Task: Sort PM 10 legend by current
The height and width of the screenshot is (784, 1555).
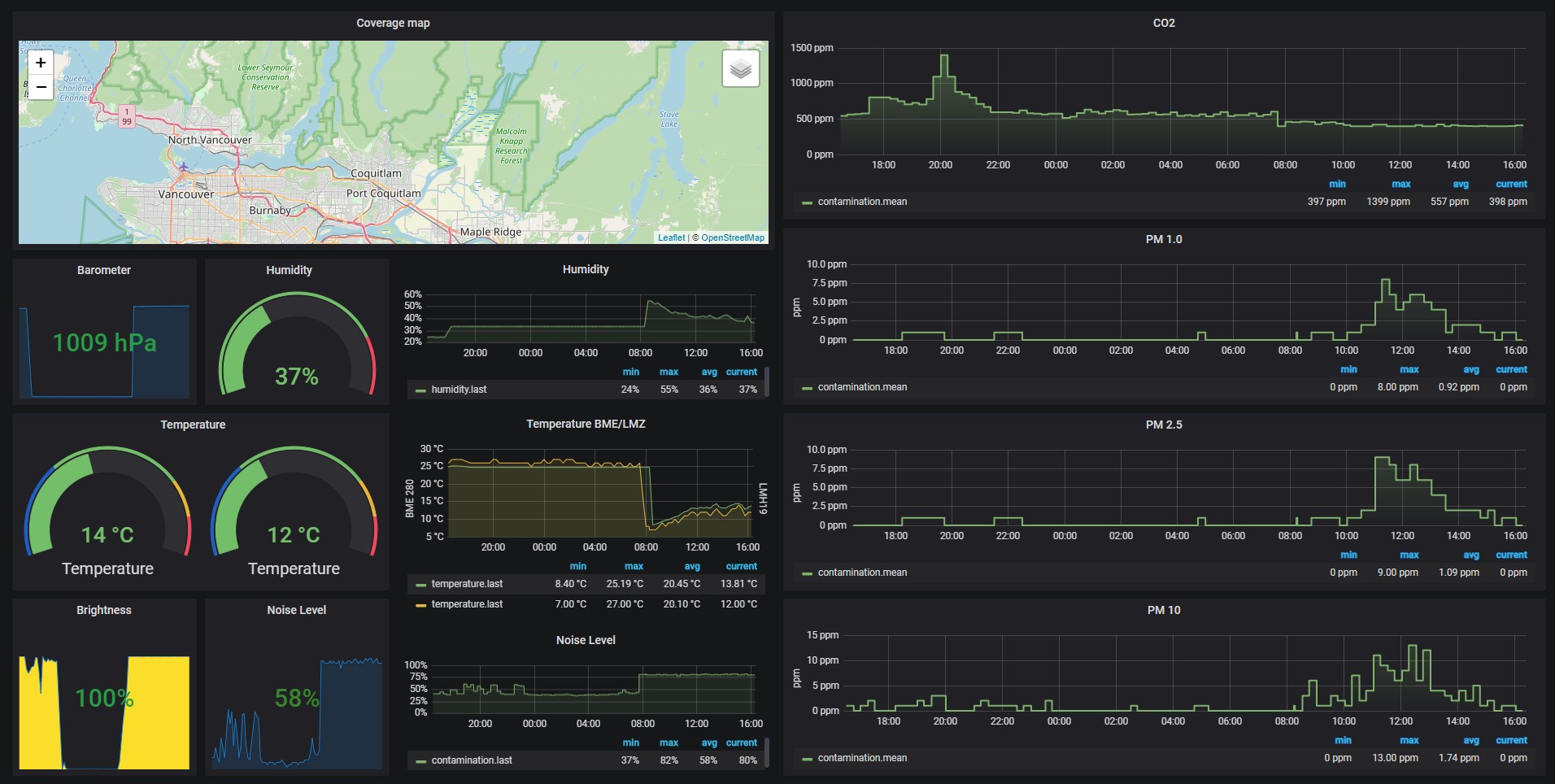Action: click(1511, 740)
